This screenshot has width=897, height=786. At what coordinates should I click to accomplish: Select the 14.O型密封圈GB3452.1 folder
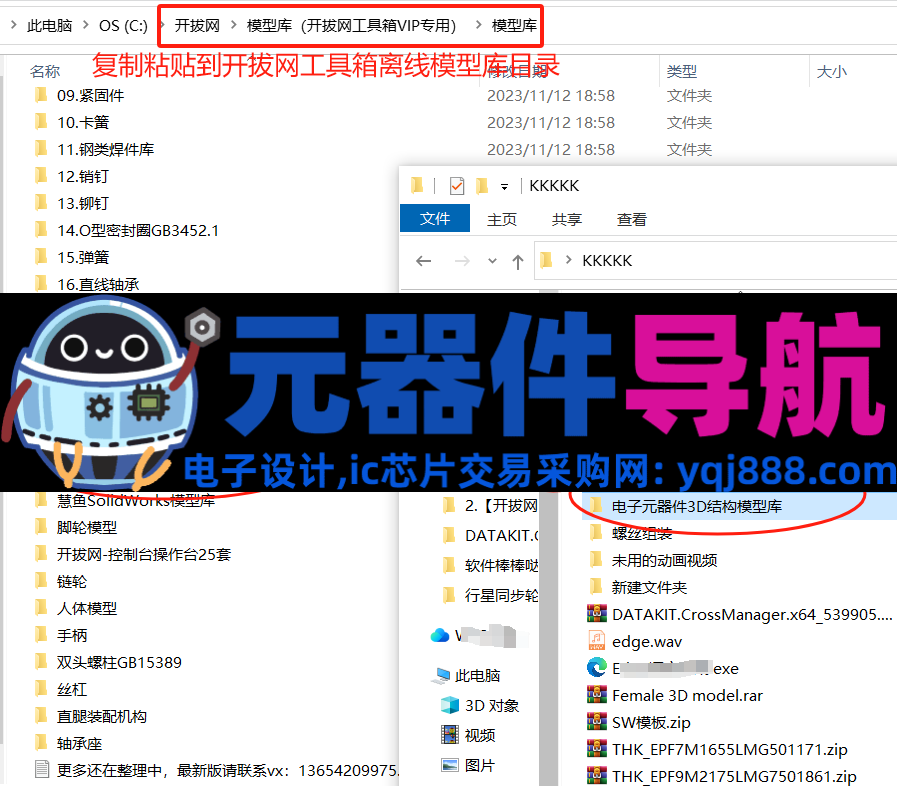(x=138, y=230)
